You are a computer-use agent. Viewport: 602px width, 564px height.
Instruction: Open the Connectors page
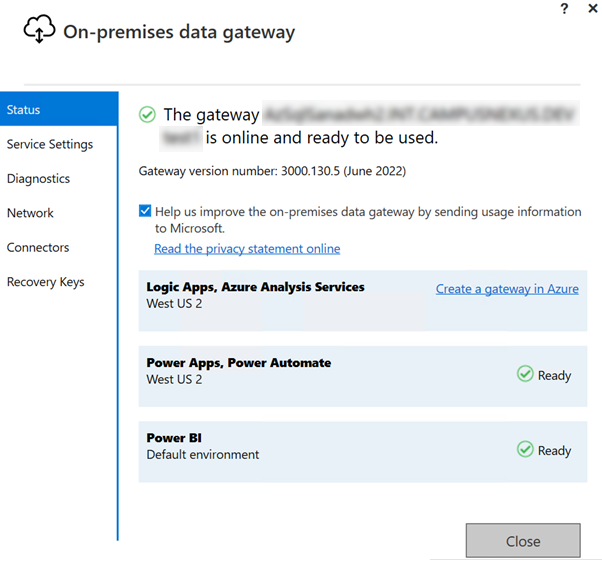click(38, 247)
